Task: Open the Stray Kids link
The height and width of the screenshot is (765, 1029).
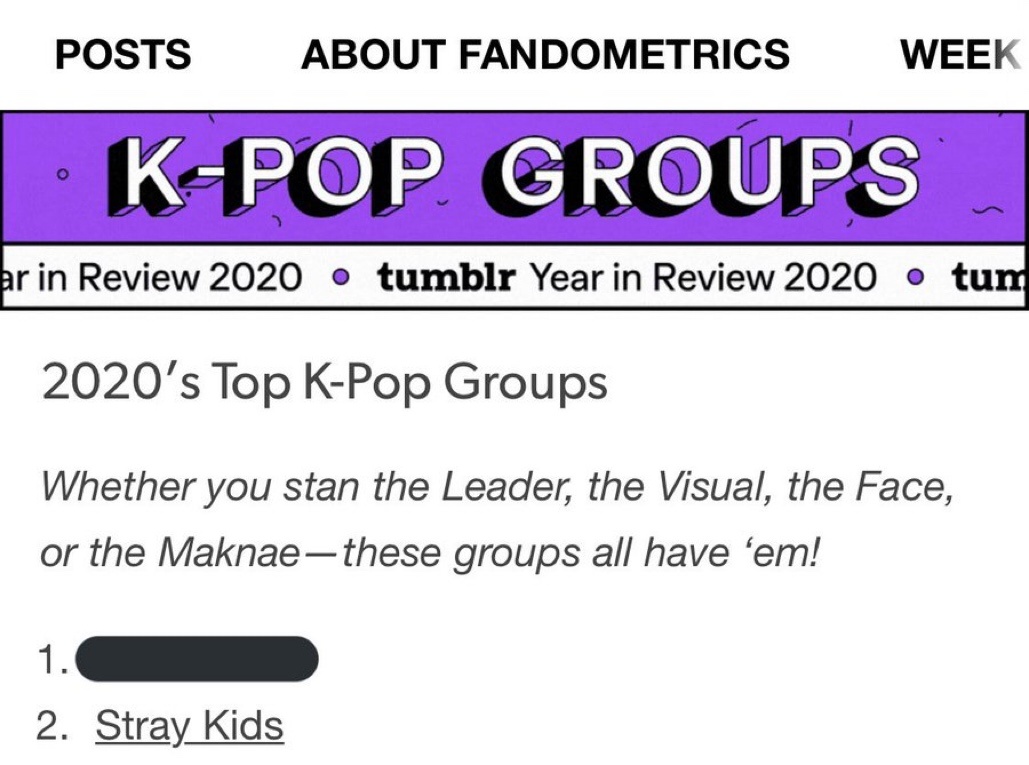Action: (x=190, y=726)
